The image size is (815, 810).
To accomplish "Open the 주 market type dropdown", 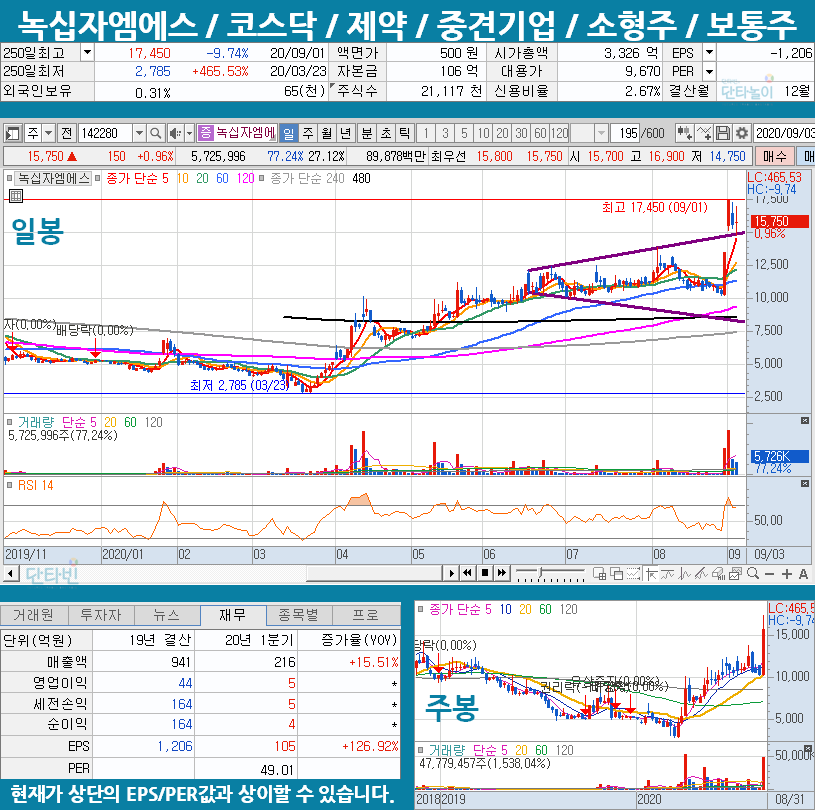I will [x=48, y=134].
